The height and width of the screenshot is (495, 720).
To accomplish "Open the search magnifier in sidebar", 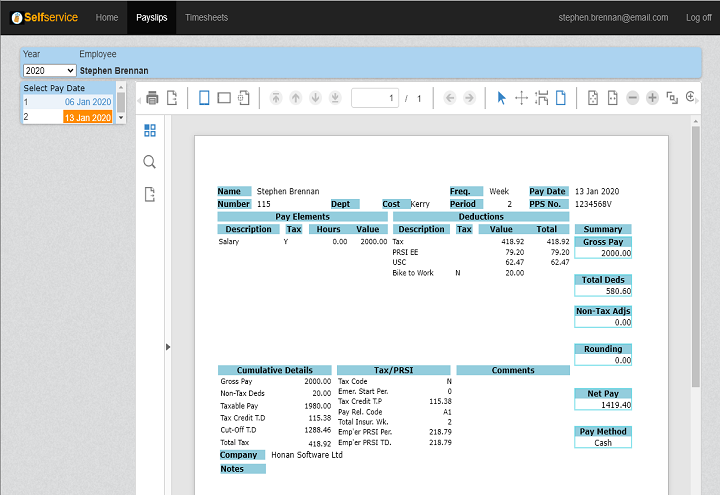I will (150, 162).
